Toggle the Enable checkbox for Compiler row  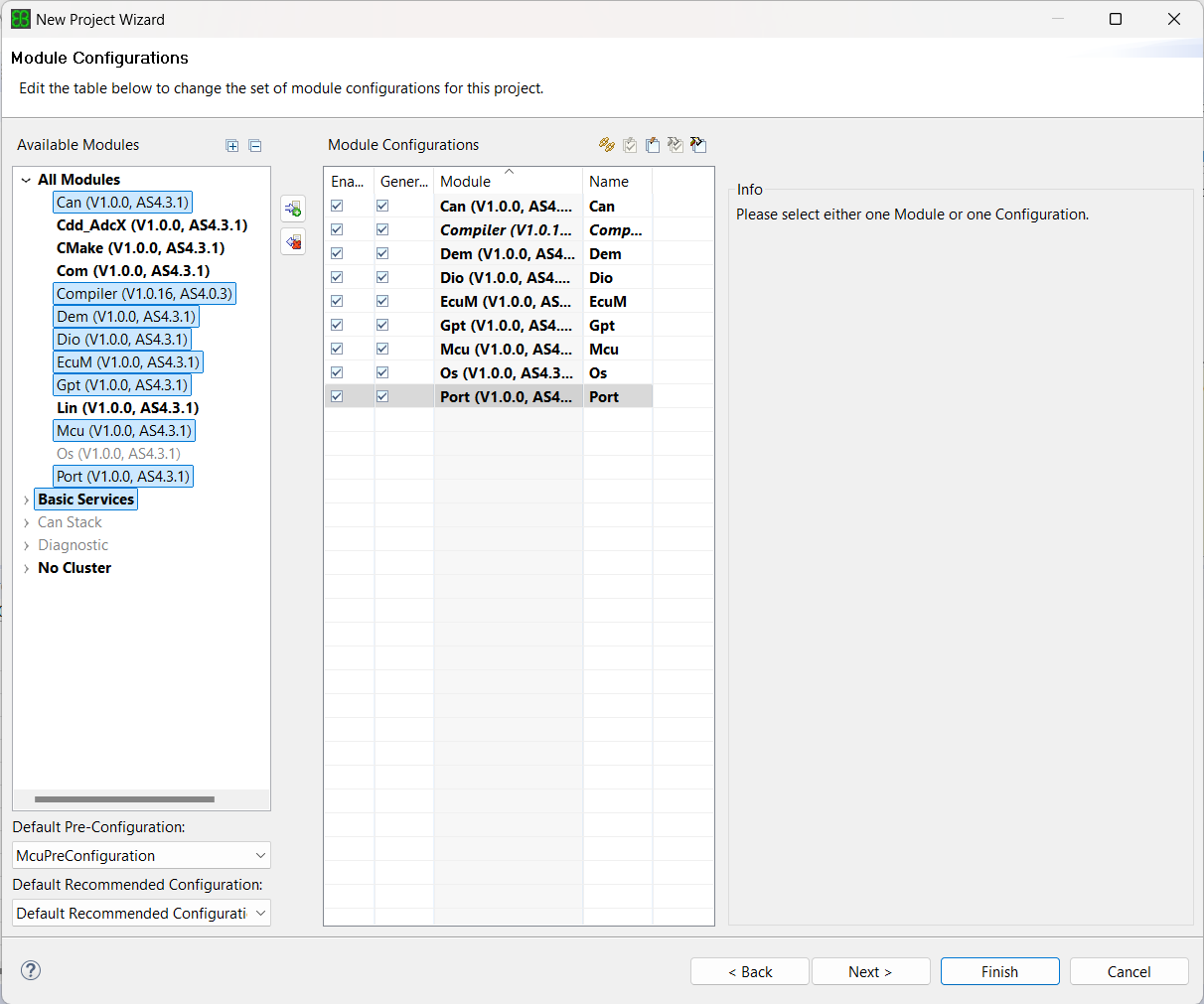337,229
